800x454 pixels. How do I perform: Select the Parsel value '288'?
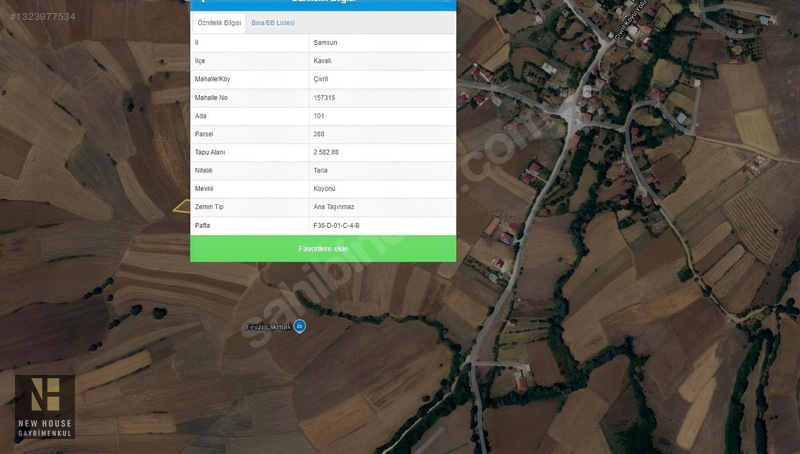click(319, 134)
